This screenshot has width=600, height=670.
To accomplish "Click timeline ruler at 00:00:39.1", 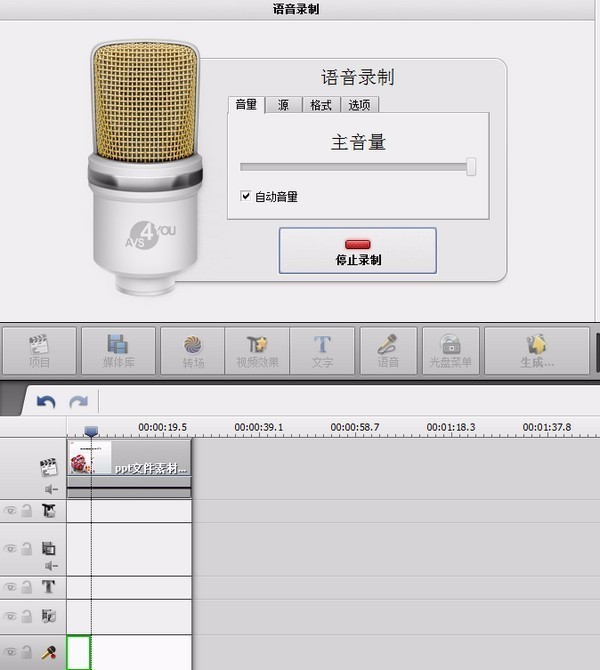I will 259,427.
